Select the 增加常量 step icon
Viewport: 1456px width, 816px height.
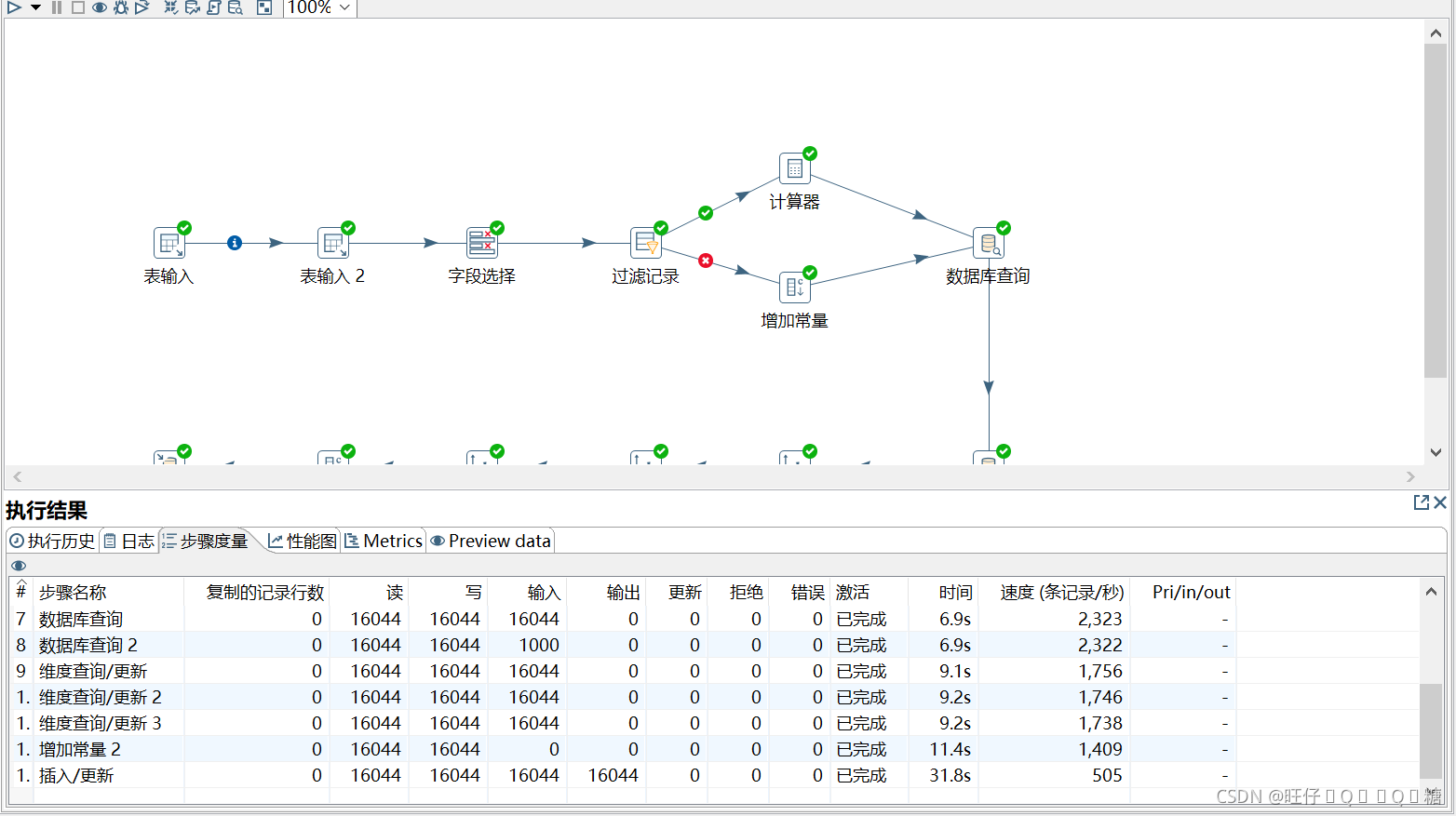pos(795,288)
